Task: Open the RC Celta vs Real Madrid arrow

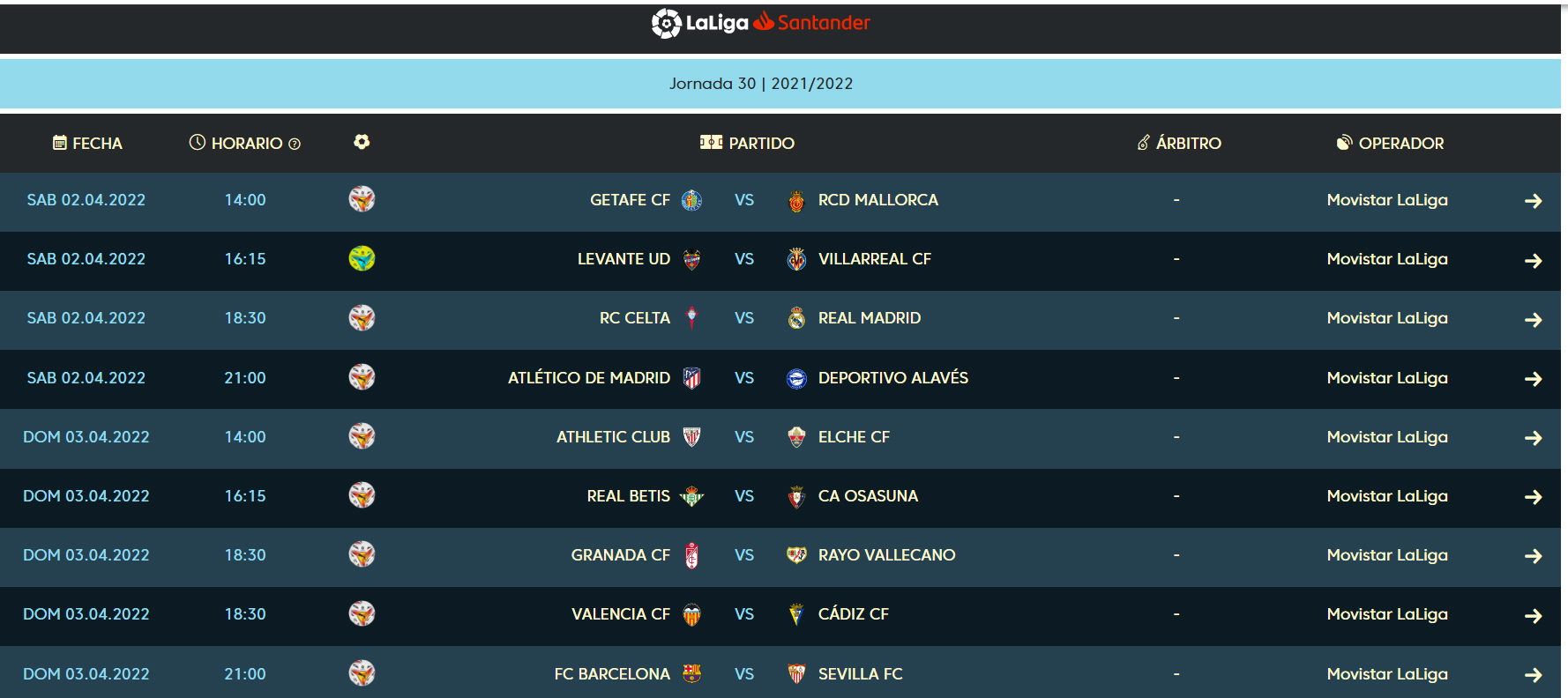Action: click(1533, 319)
